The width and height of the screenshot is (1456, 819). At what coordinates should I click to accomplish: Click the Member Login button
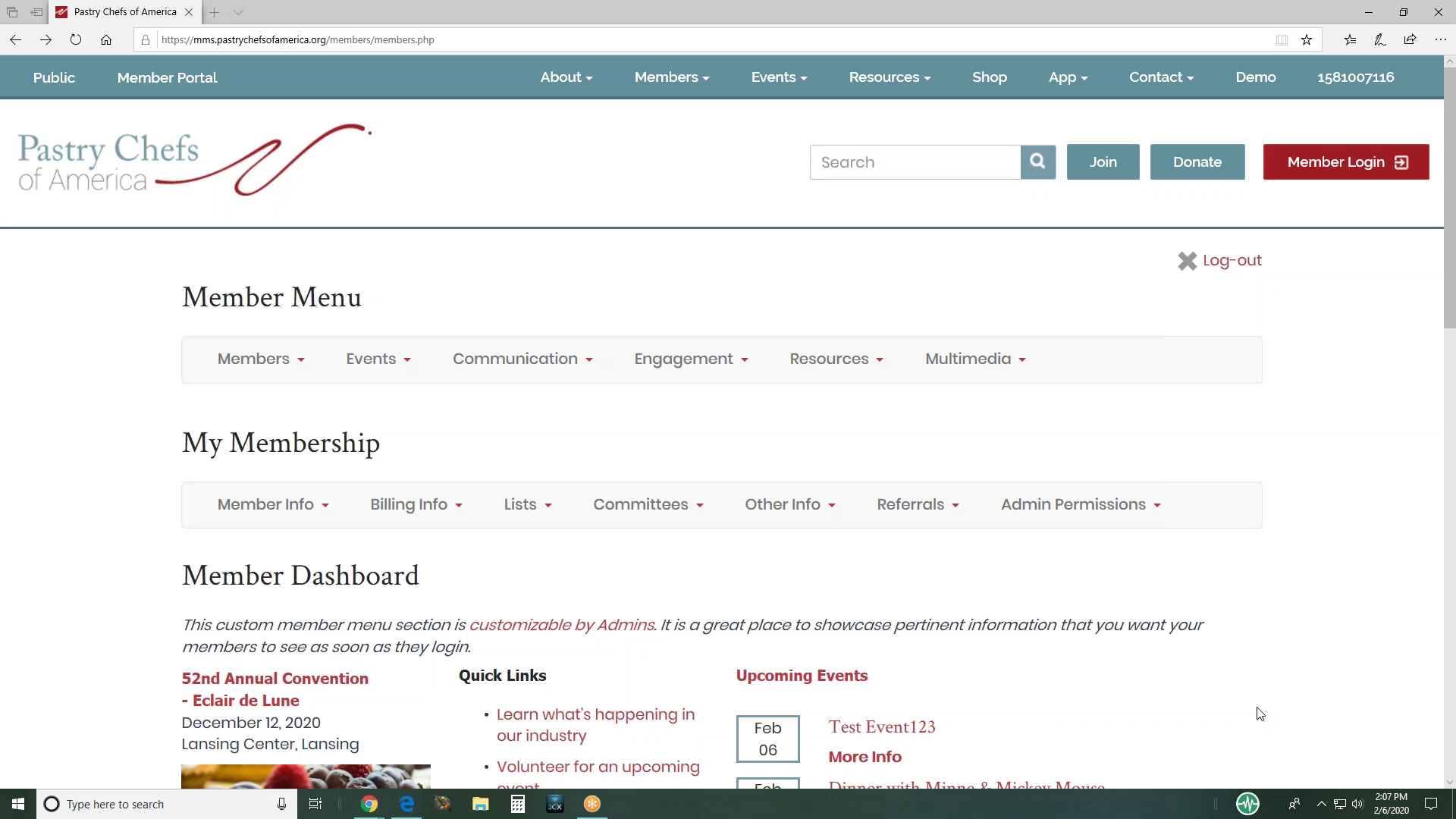tap(1346, 162)
